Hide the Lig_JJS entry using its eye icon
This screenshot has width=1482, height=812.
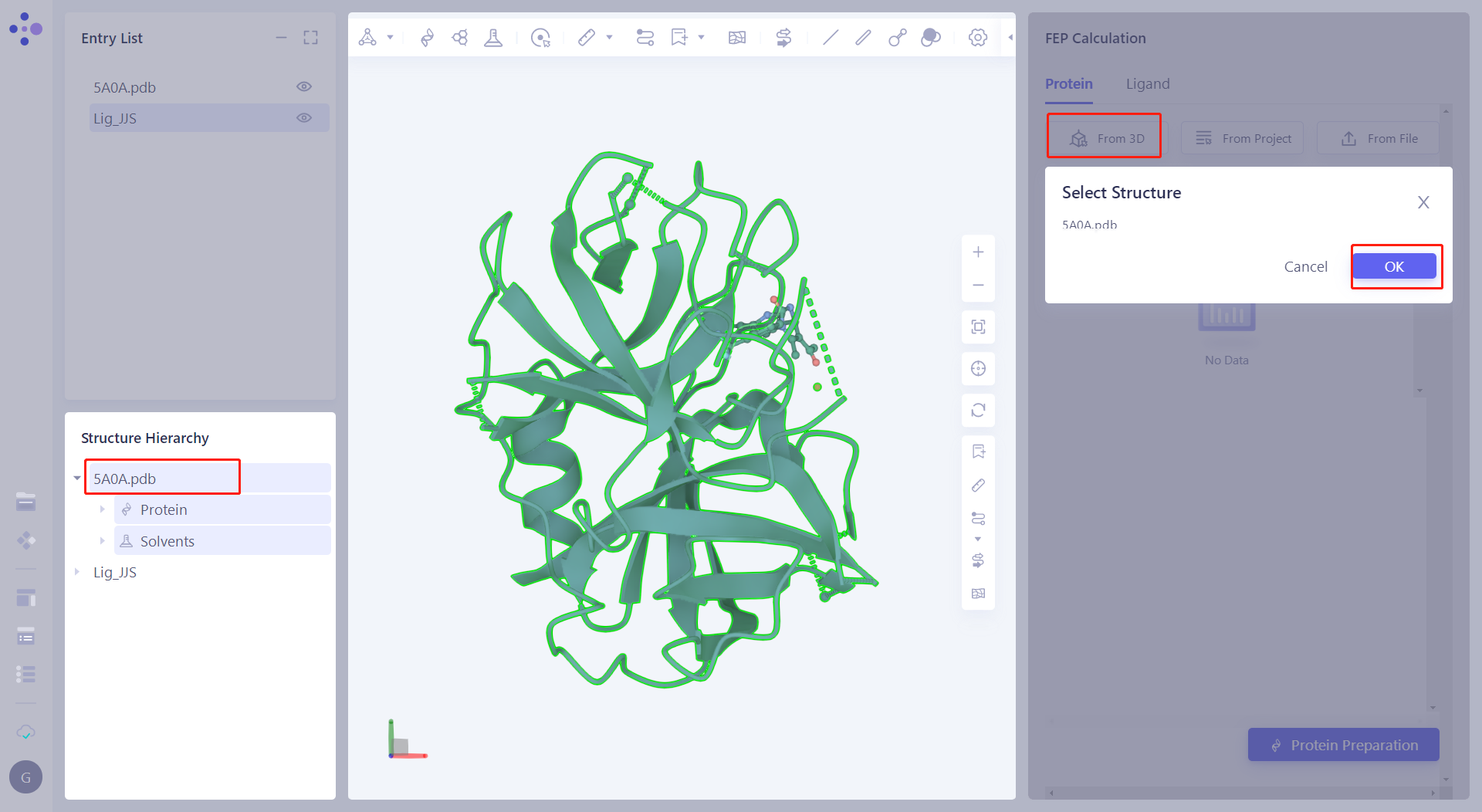[x=303, y=117]
